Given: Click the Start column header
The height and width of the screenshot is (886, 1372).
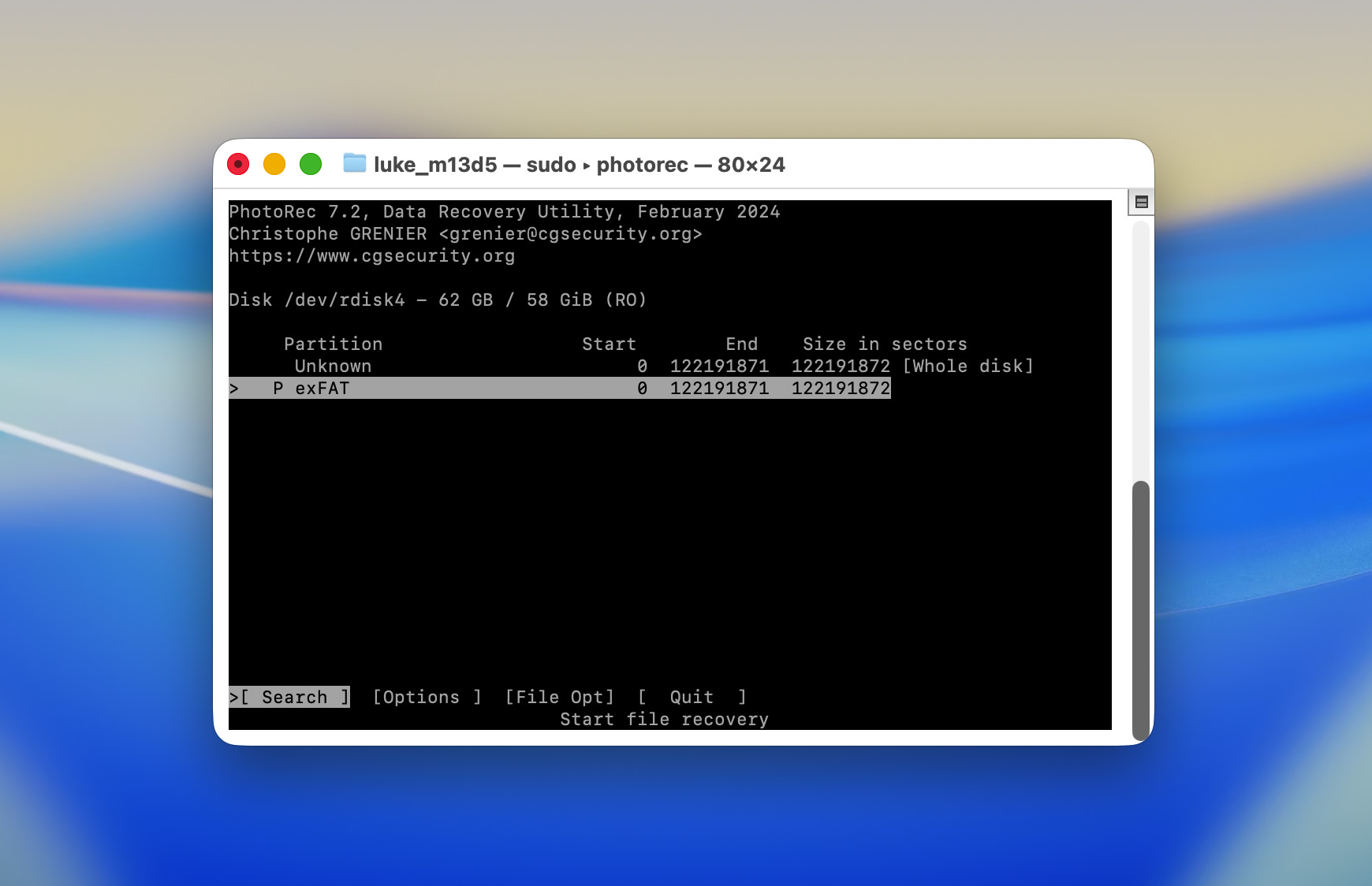Looking at the screenshot, I should [609, 344].
